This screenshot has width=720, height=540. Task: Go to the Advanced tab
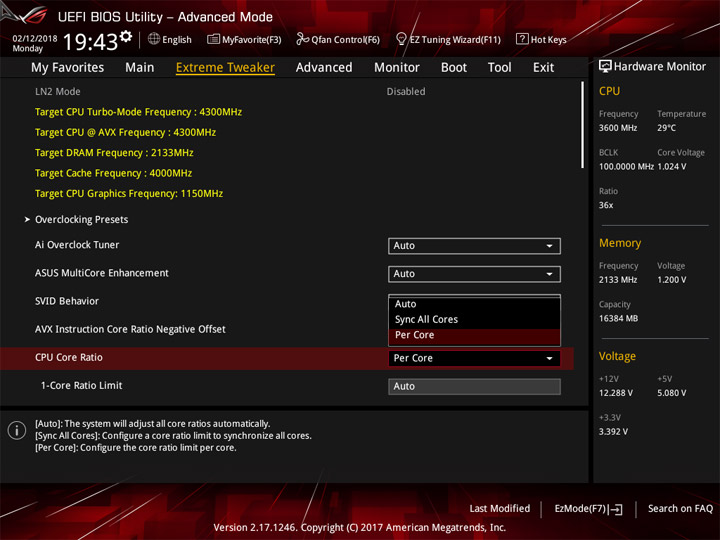[x=324, y=68]
